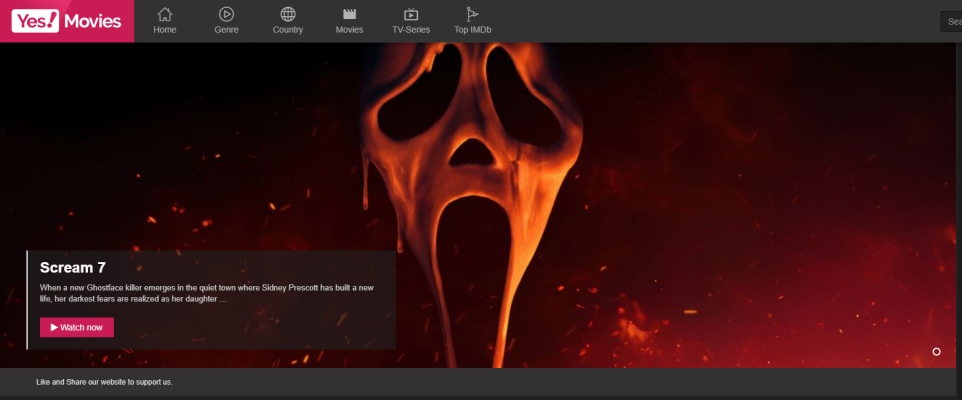Click the Home house icon

165,14
